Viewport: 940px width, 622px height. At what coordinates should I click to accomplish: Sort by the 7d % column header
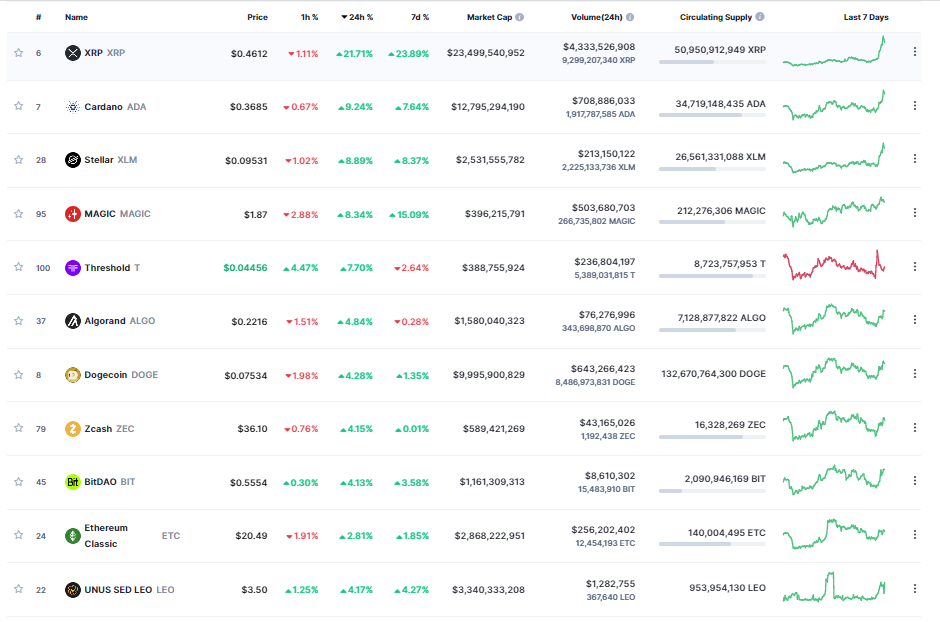[420, 17]
